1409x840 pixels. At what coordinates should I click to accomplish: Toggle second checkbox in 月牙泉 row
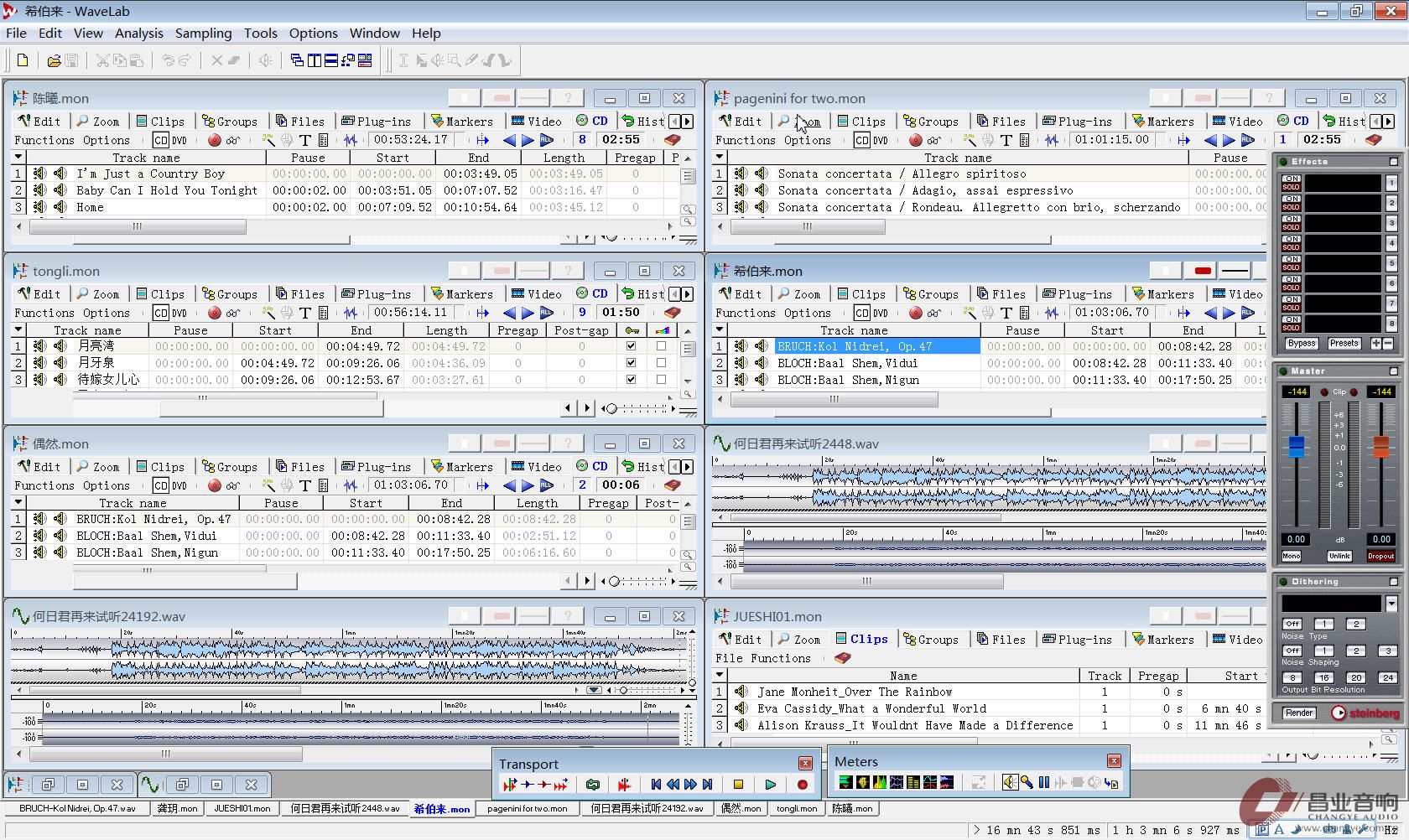tap(661, 362)
